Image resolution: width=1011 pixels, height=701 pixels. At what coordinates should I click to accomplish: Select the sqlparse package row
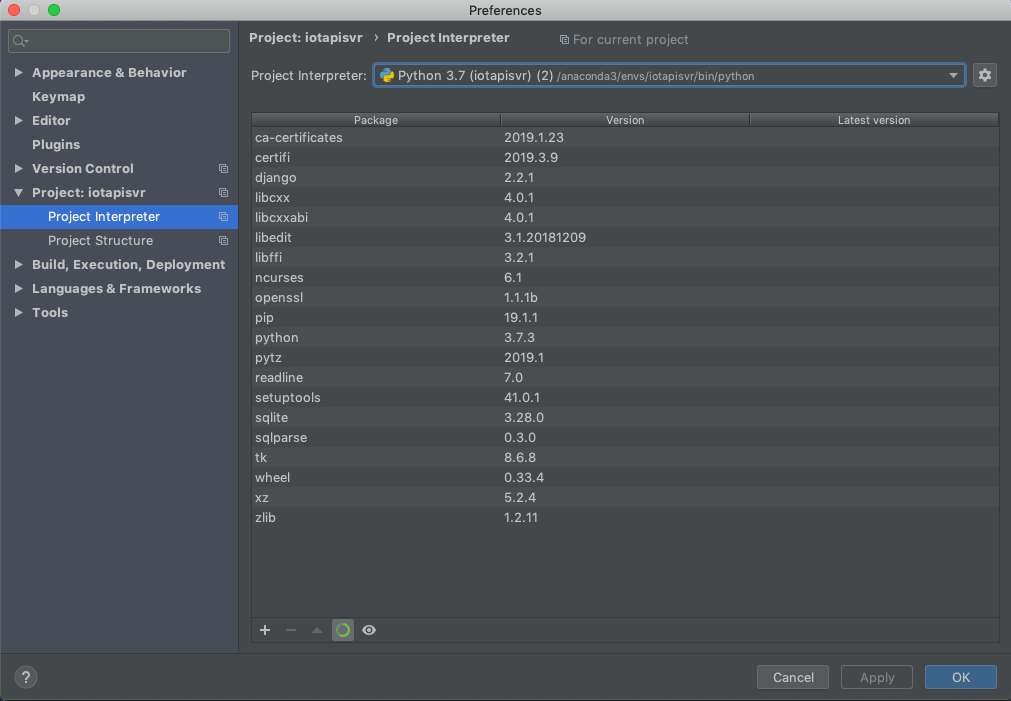(x=625, y=437)
